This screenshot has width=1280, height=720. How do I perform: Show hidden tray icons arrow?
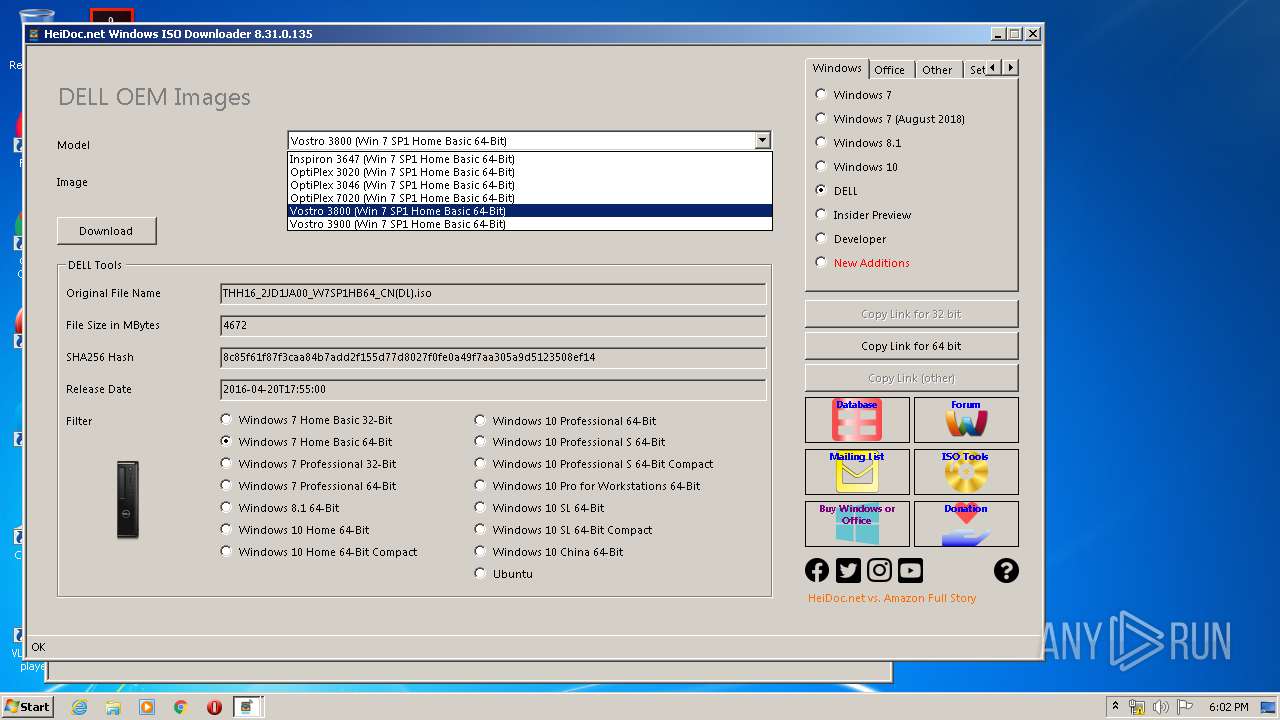(x=1115, y=707)
